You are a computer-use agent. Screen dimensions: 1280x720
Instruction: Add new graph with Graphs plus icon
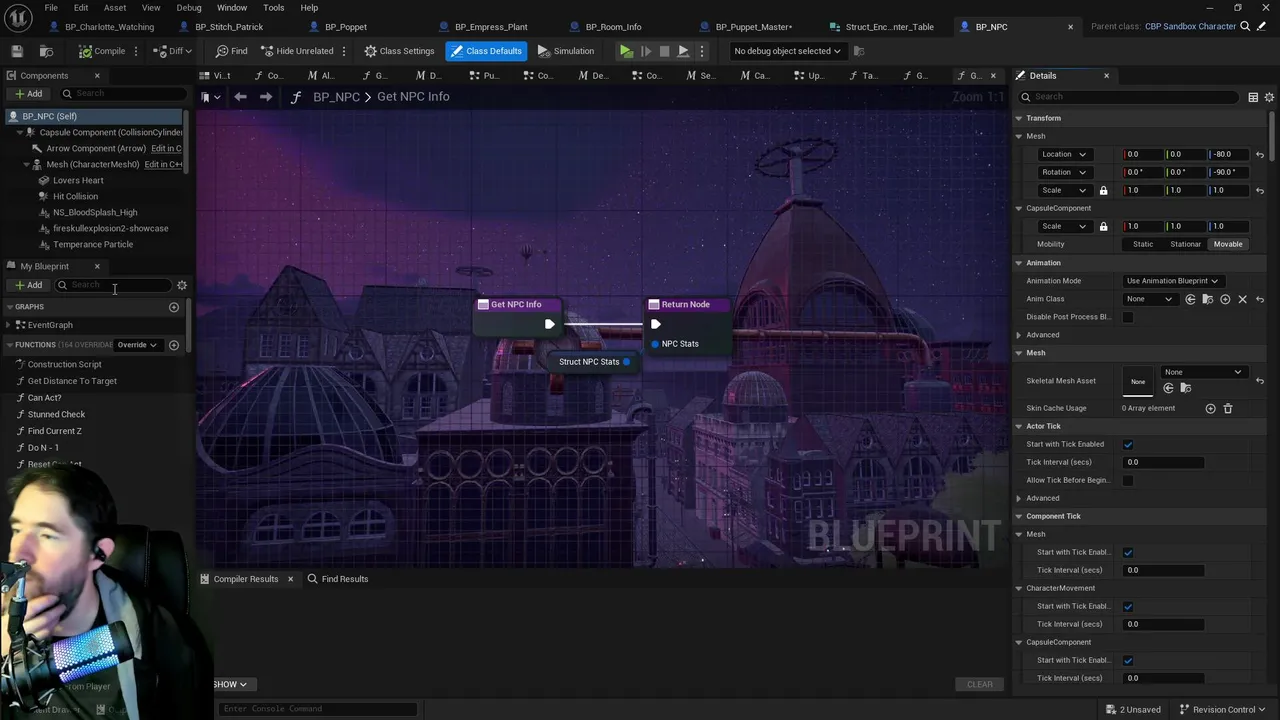pyautogui.click(x=173, y=307)
